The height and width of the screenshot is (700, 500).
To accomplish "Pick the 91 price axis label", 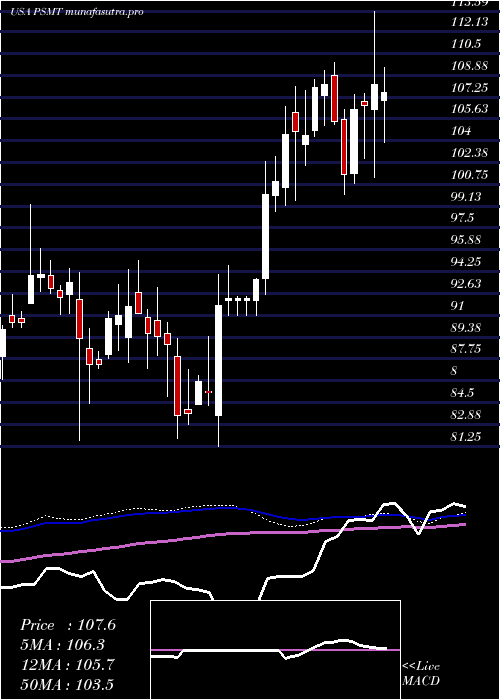I will click(x=458, y=305).
